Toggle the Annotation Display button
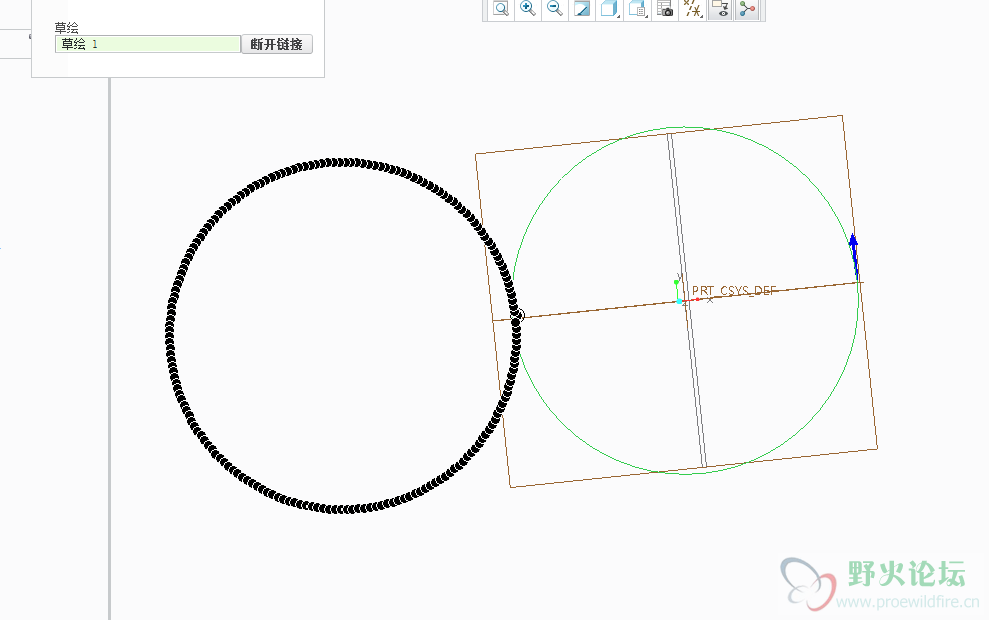 tap(719, 9)
